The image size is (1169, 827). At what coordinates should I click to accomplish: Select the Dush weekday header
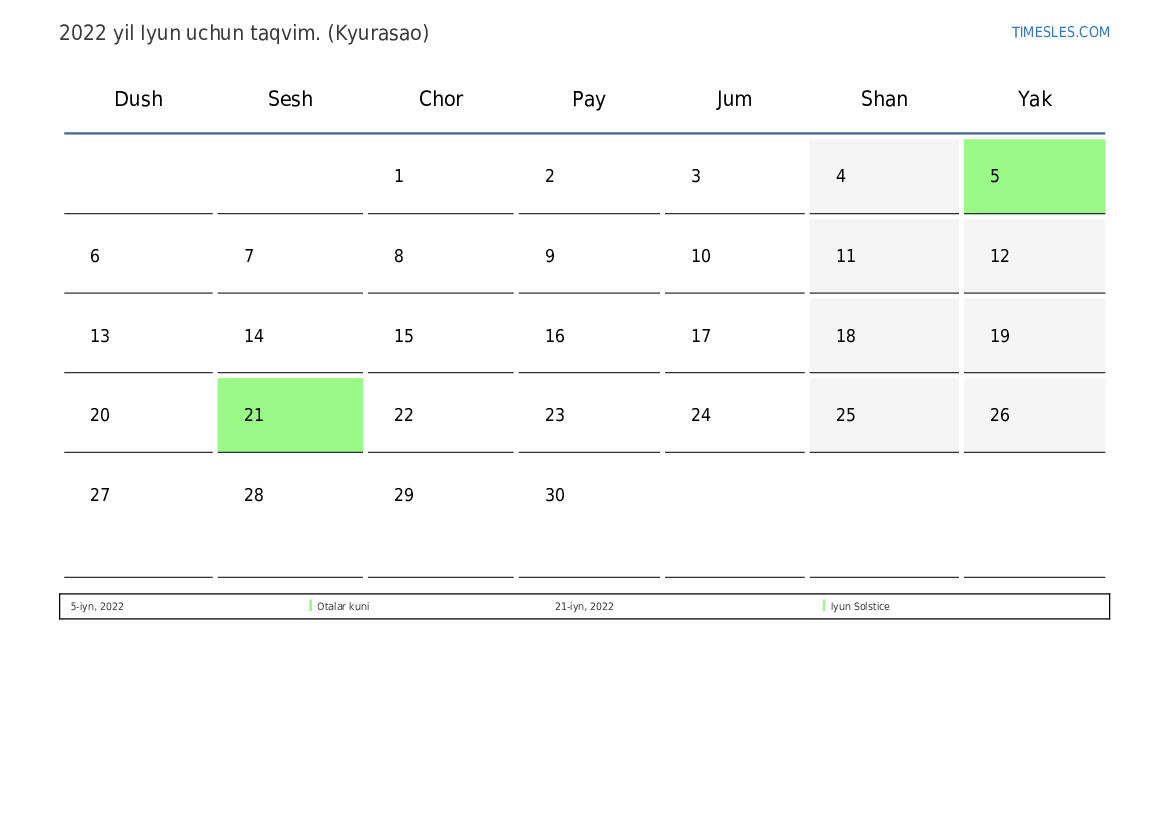(x=138, y=99)
